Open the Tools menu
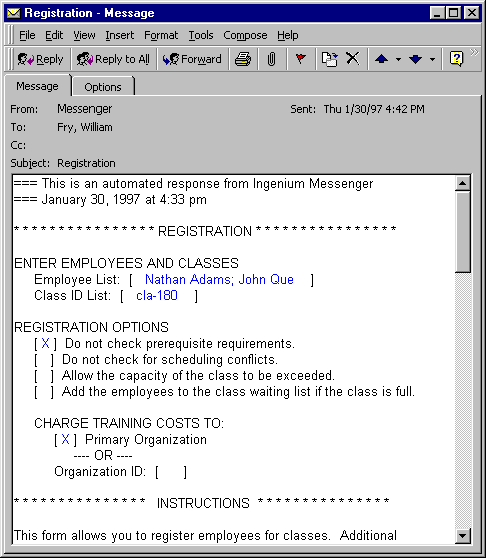 pos(201,35)
